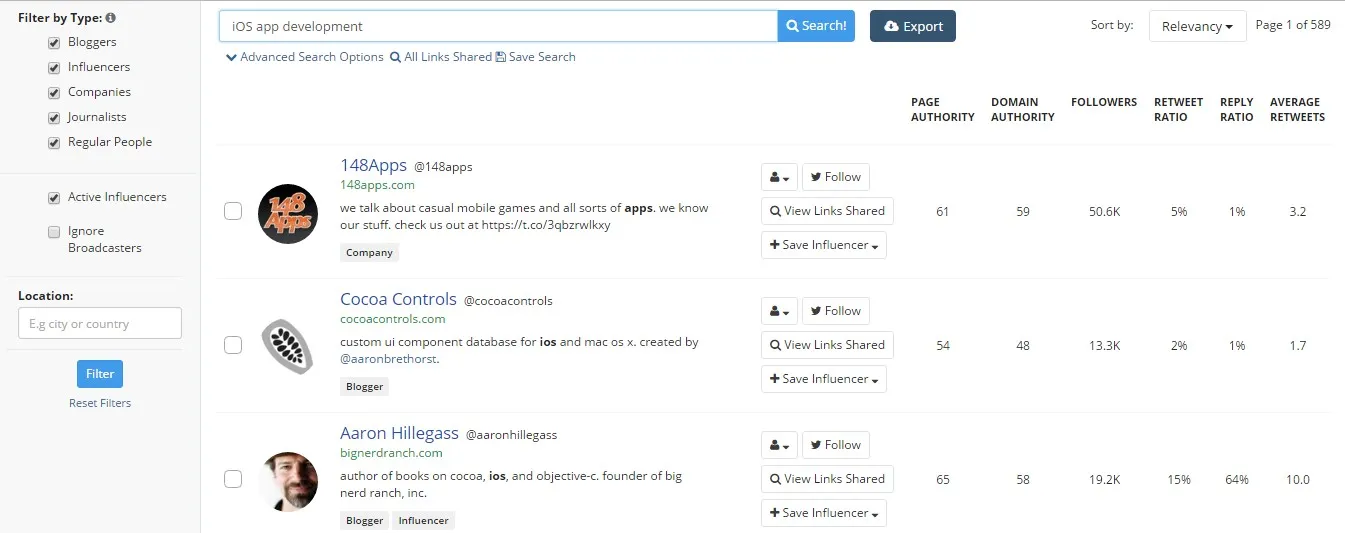Select the Aaron Hillegass row checkbox
This screenshot has width=1345, height=533.
click(233, 479)
